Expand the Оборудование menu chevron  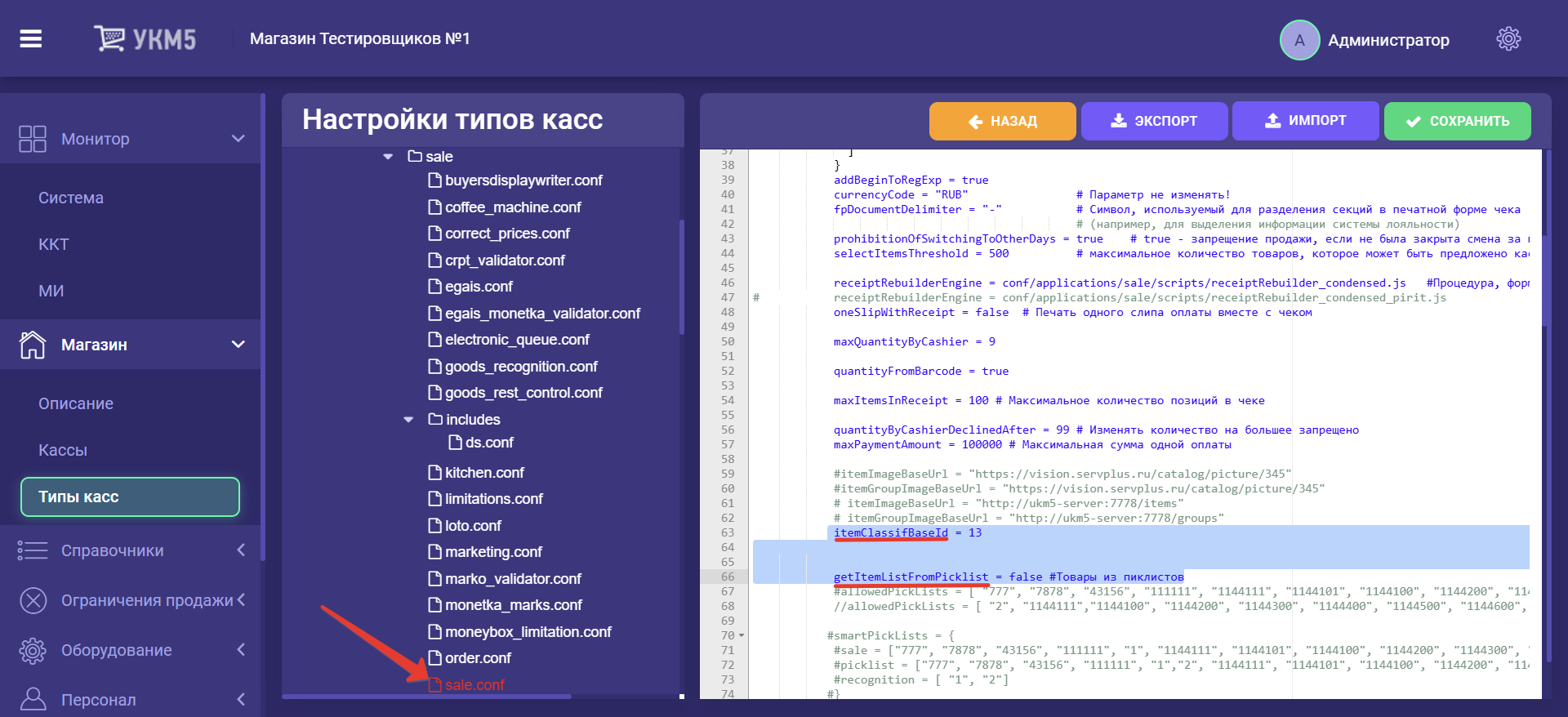(x=241, y=650)
